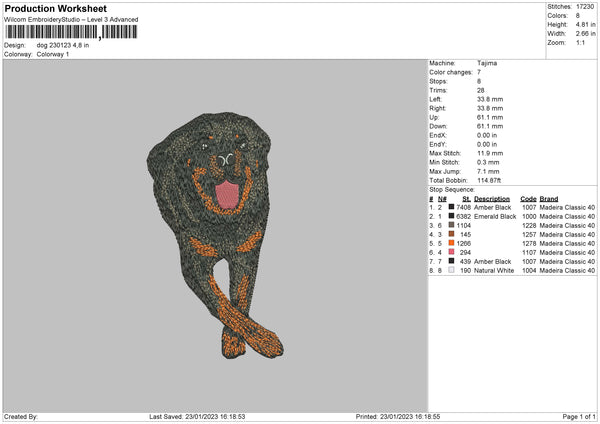Click the Natural White color swatch
This screenshot has width=600, height=424.
pyautogui.click(x=452, y=270)
